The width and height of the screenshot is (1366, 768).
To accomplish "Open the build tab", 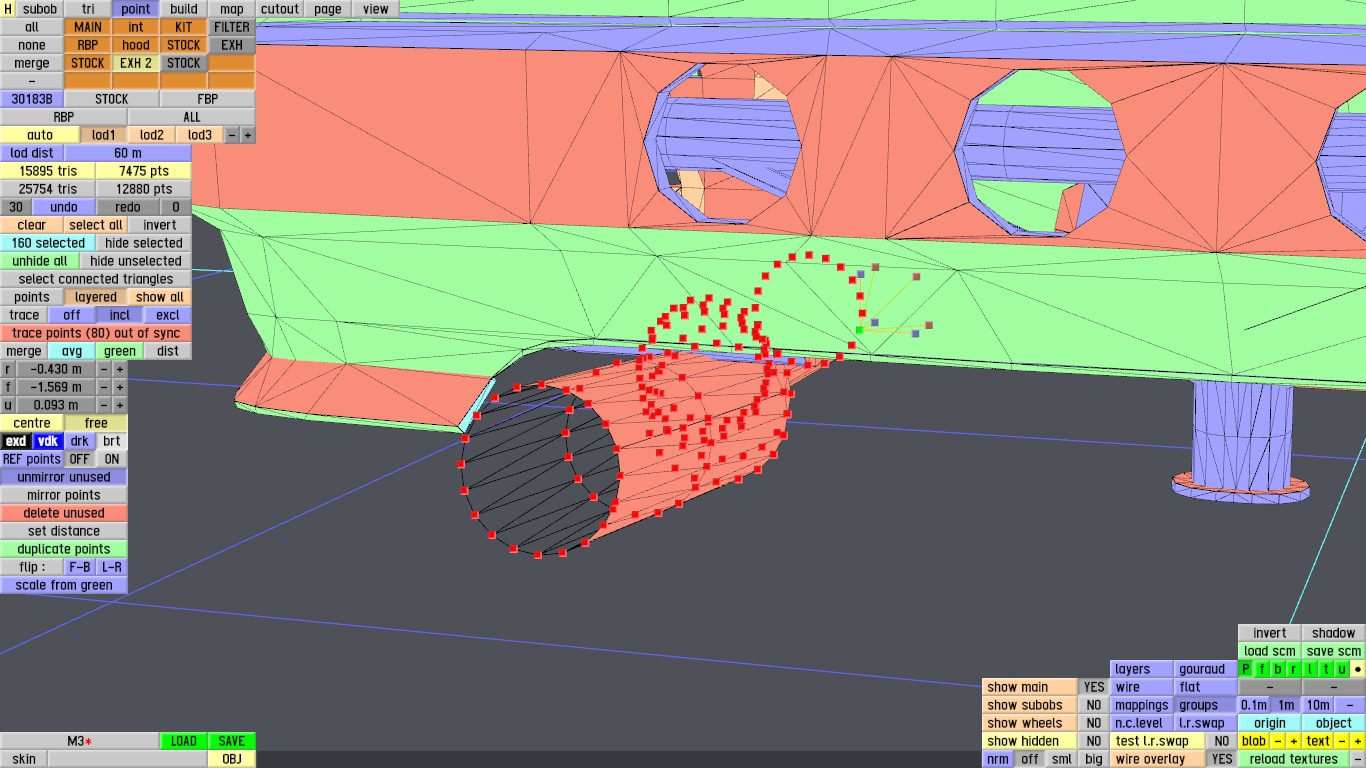I will point(184,9).
